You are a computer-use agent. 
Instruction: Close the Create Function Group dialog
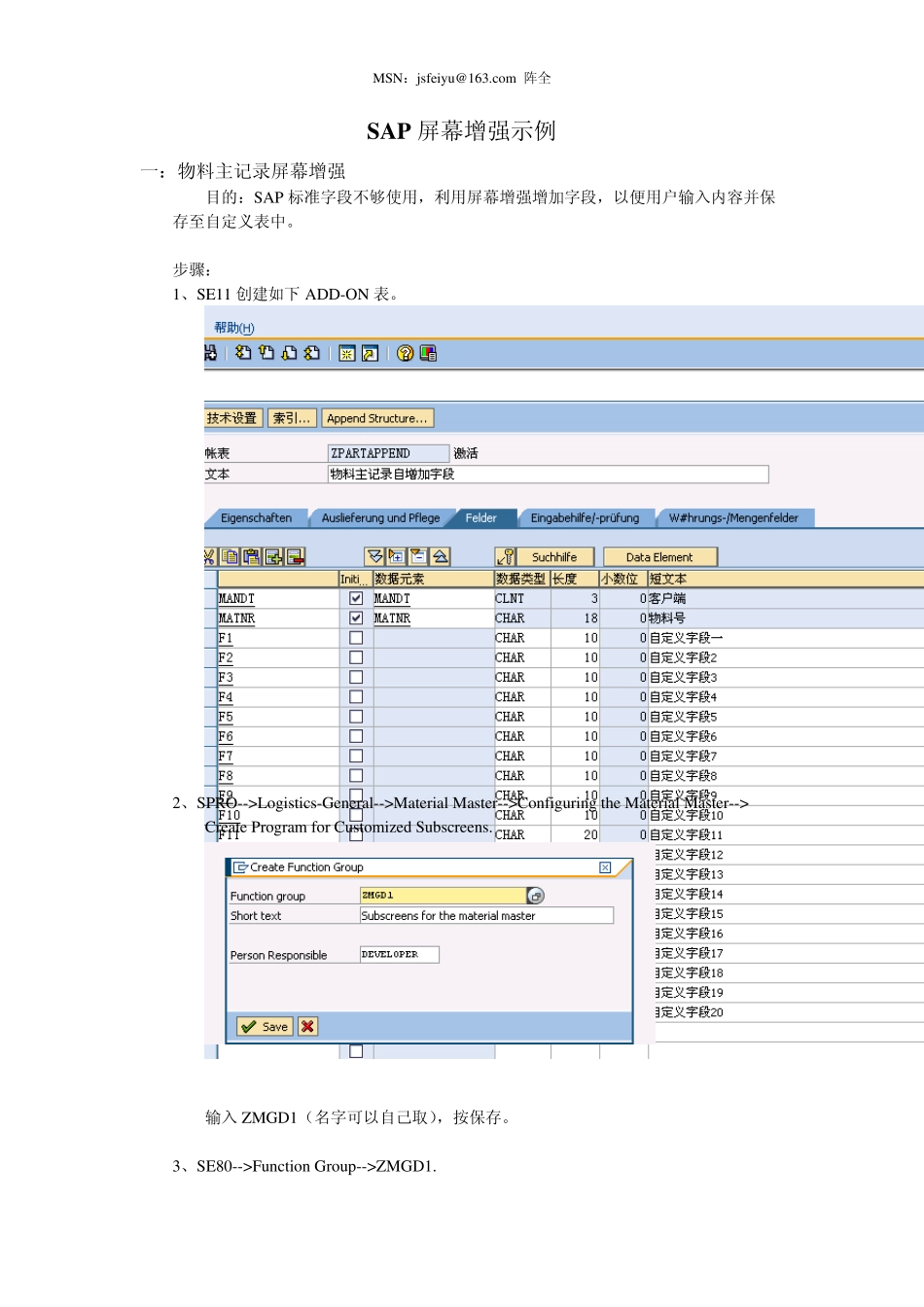(605, 867)
